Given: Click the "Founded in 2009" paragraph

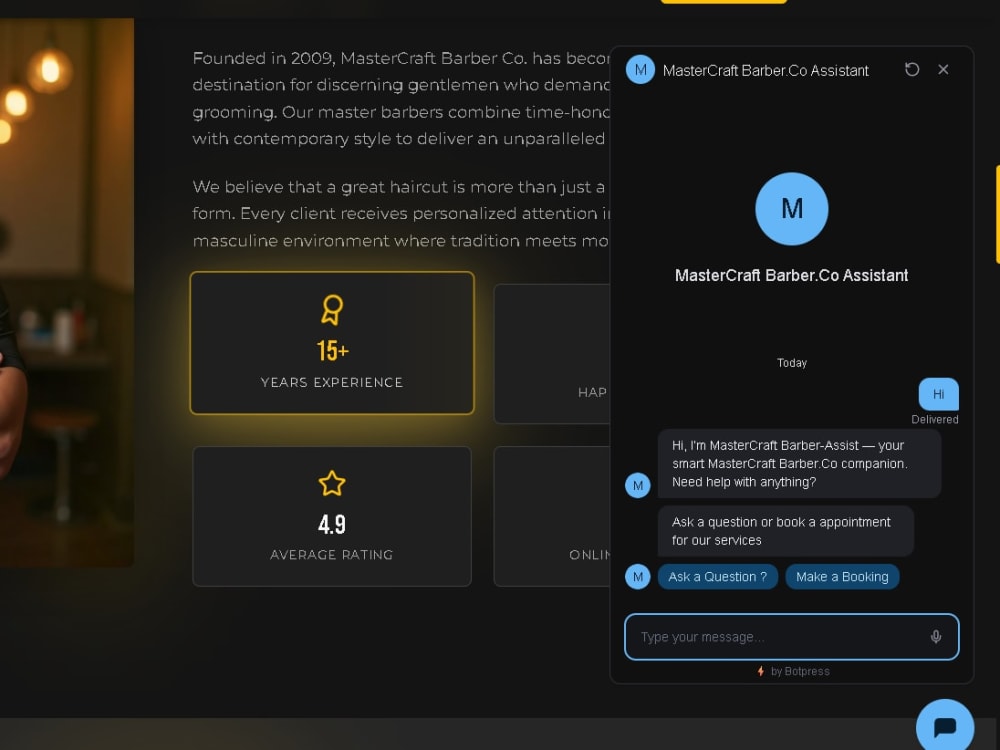Looking at the screenshot, I should 401,98.
